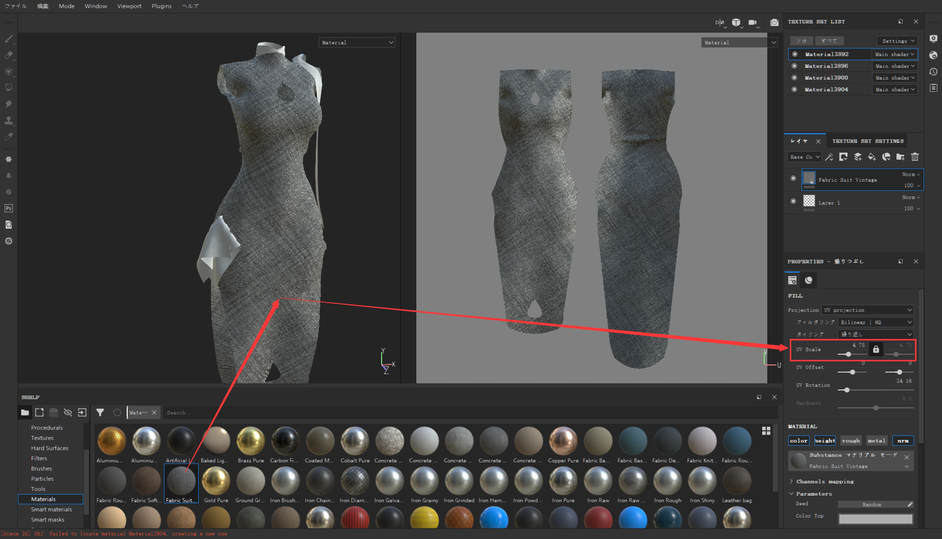Open the Settings dropdown in Texture Set List
The image size is (942, 539).
897,41
